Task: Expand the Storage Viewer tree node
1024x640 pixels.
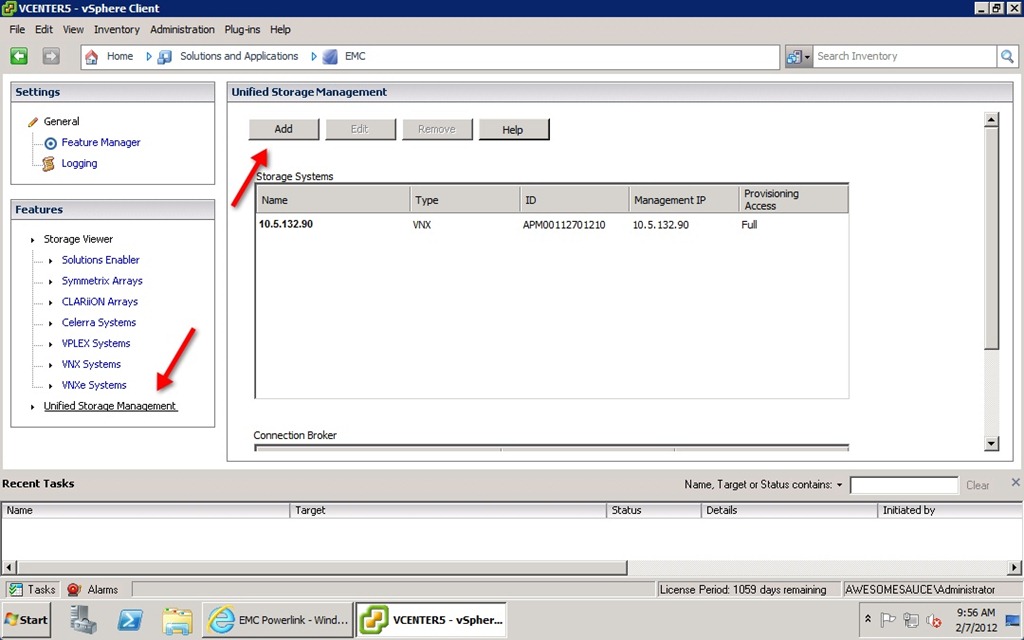Action: coord(33,240)
